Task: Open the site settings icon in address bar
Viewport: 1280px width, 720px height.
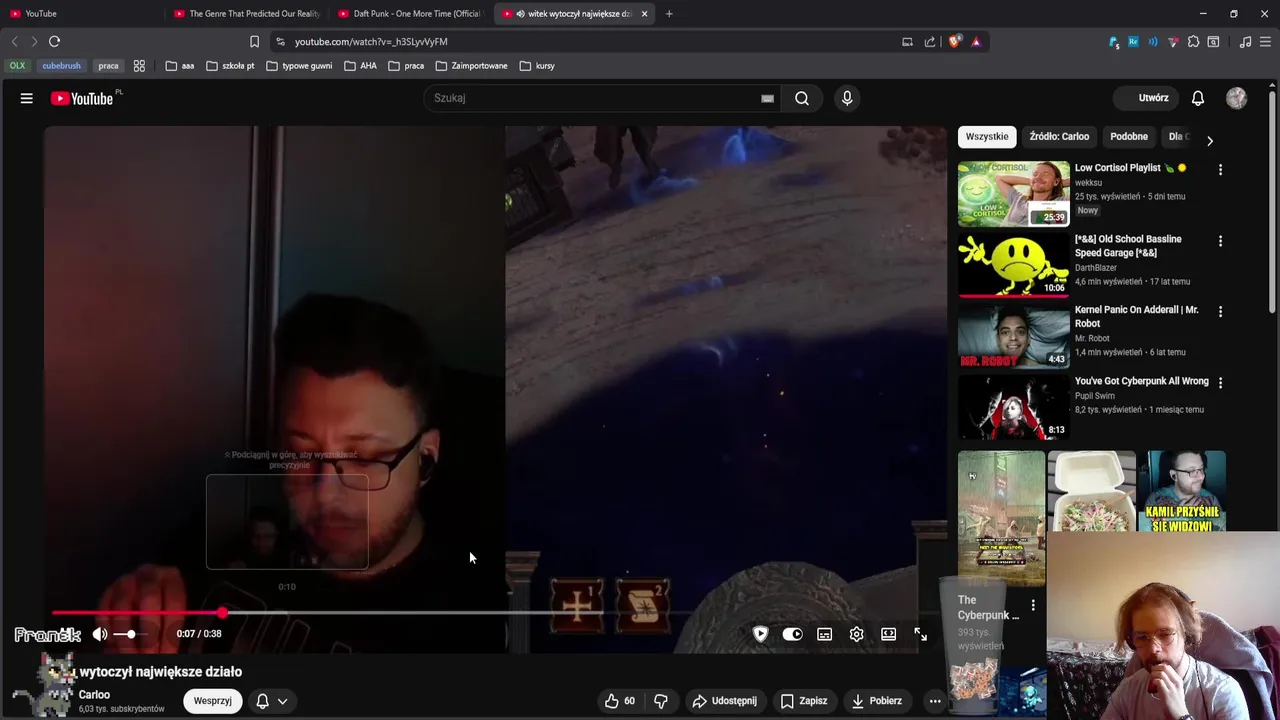Action: 280,41
